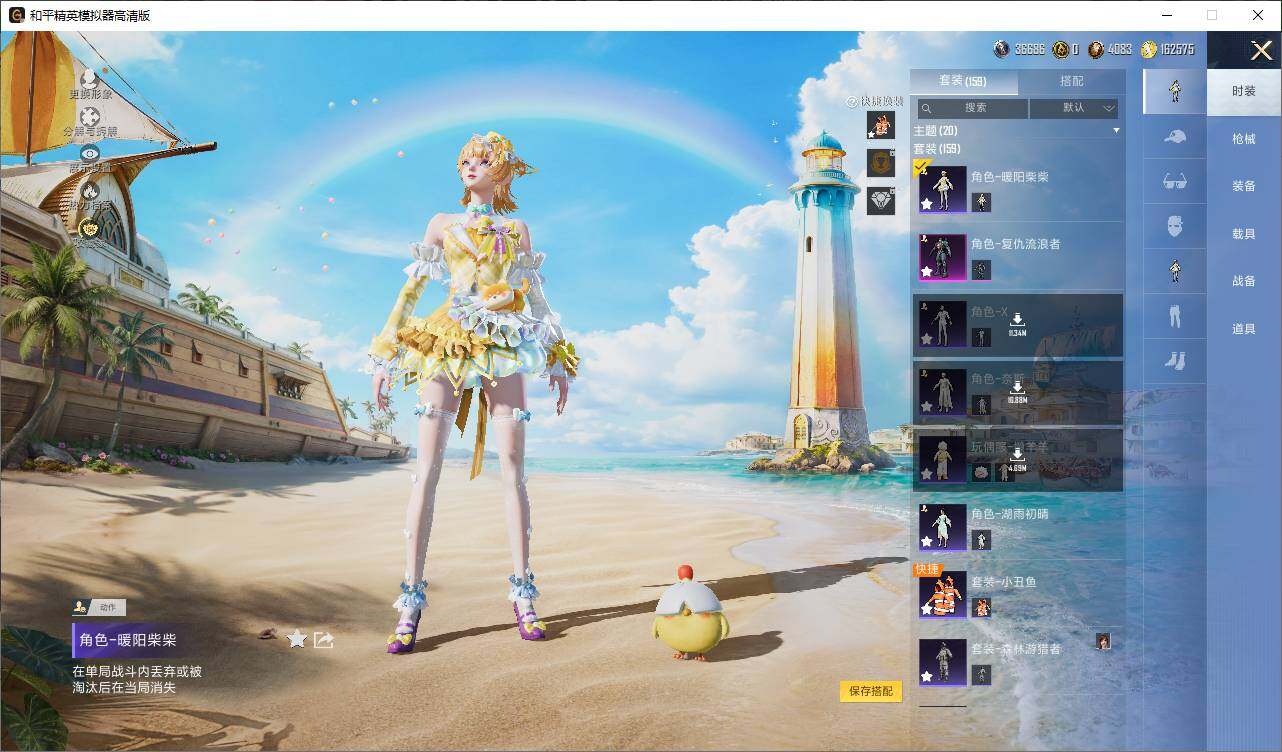
Task: Open the 装备 tab
Action: click(x=1244, y=186)
